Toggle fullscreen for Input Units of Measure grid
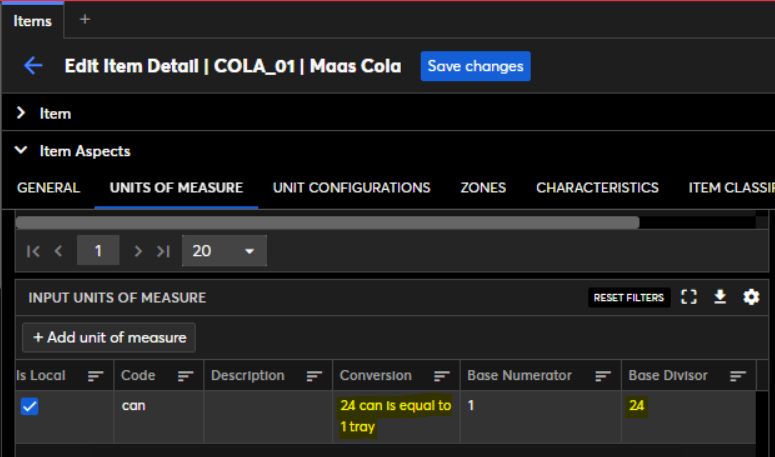Screen dimensions: 775x457 [x=689, y=297]
